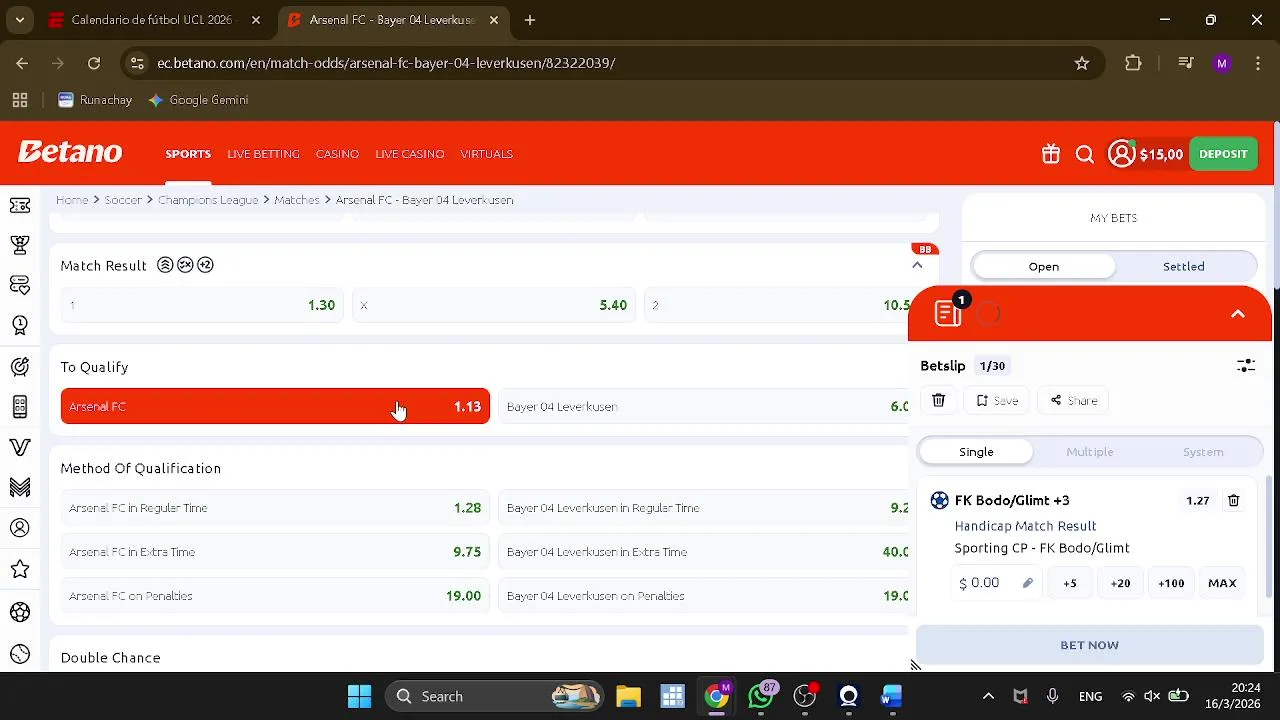This screenshot has width=1280, height=720.
Task: Show hidden system tray icons
Action: click(x=988, y=696)
